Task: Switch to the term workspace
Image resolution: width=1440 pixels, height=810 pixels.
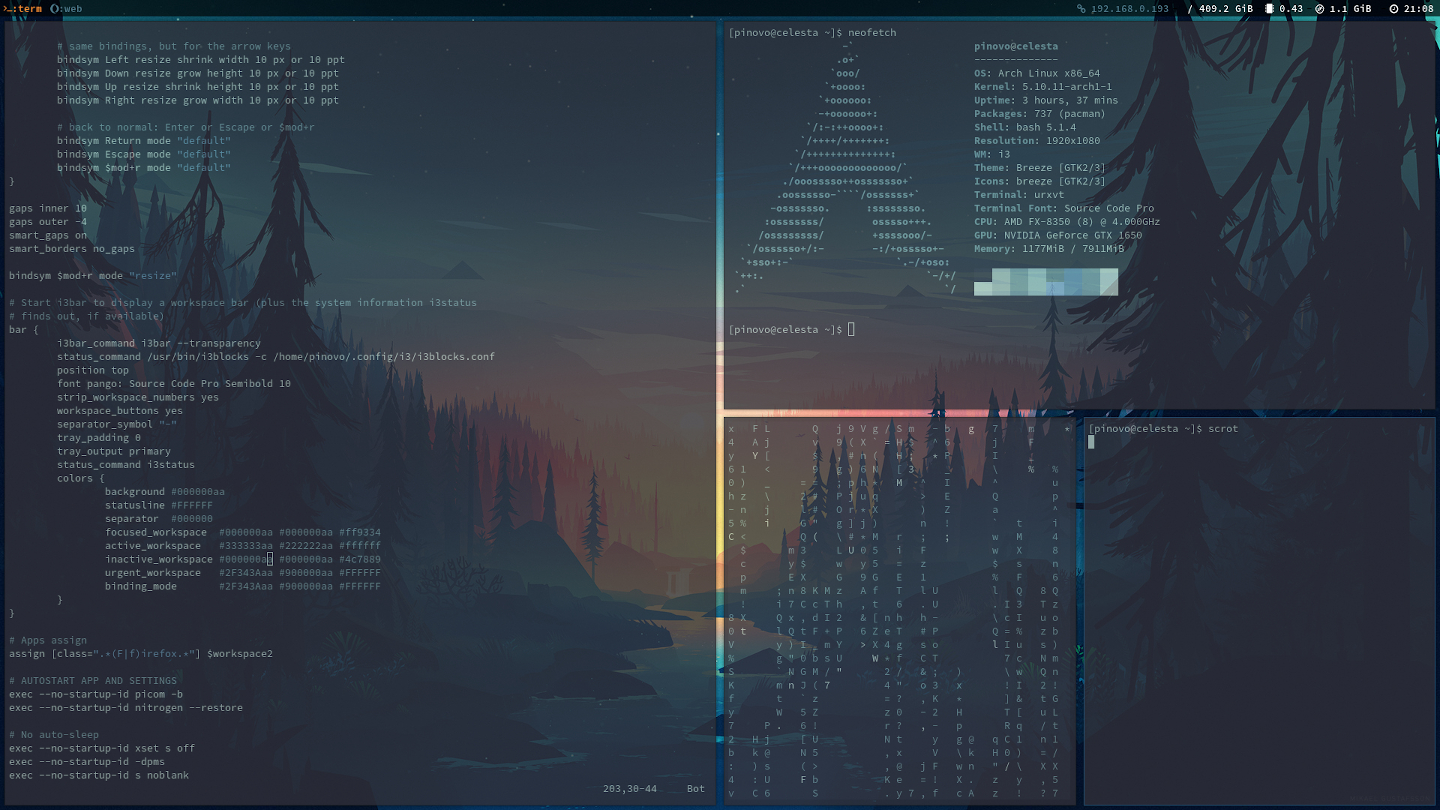Action: [x=30, y=8]
